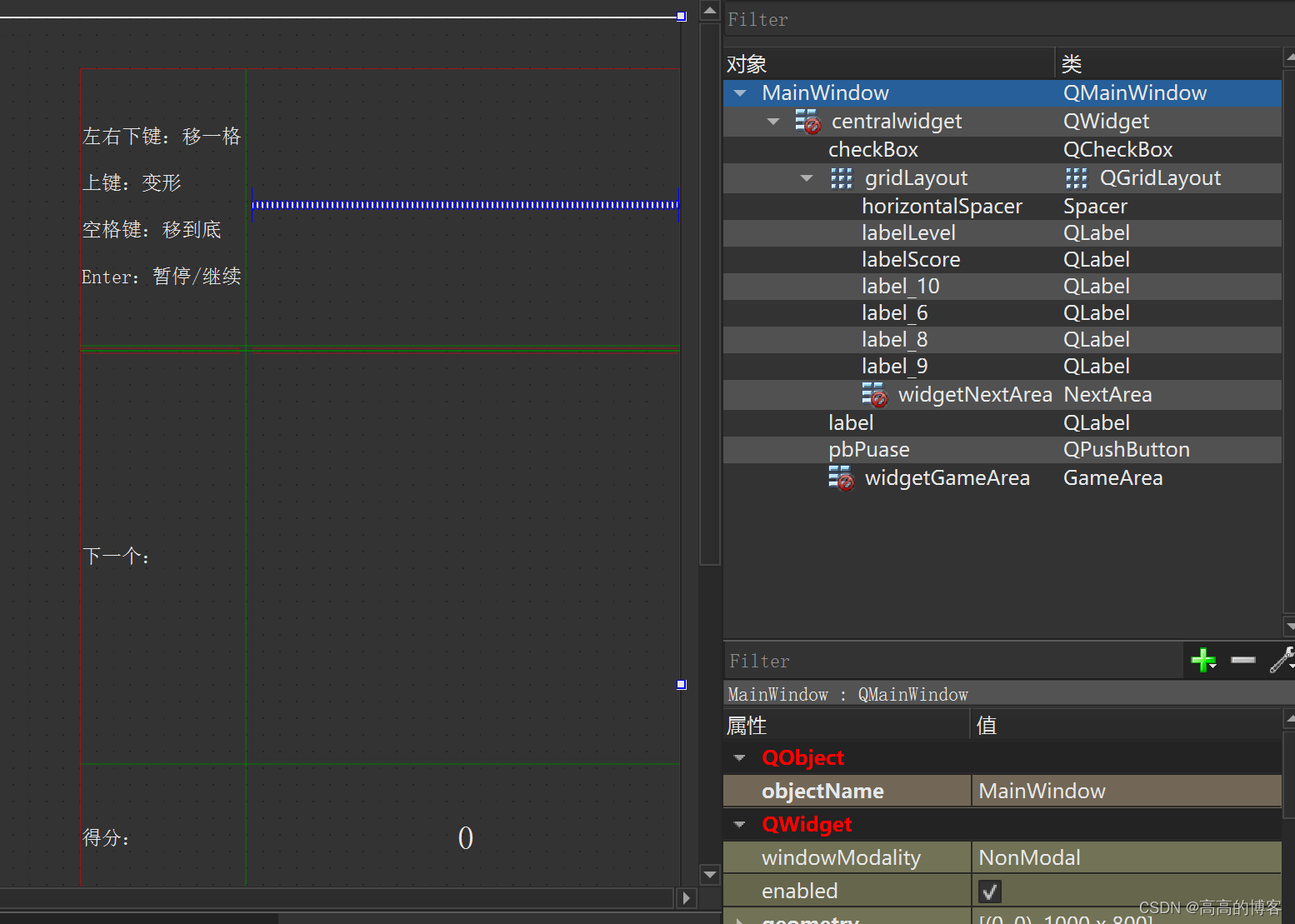Screen dimensions: 1295x924
Task: Select the '上键：变形' label on form
Action: click(132, 183)
